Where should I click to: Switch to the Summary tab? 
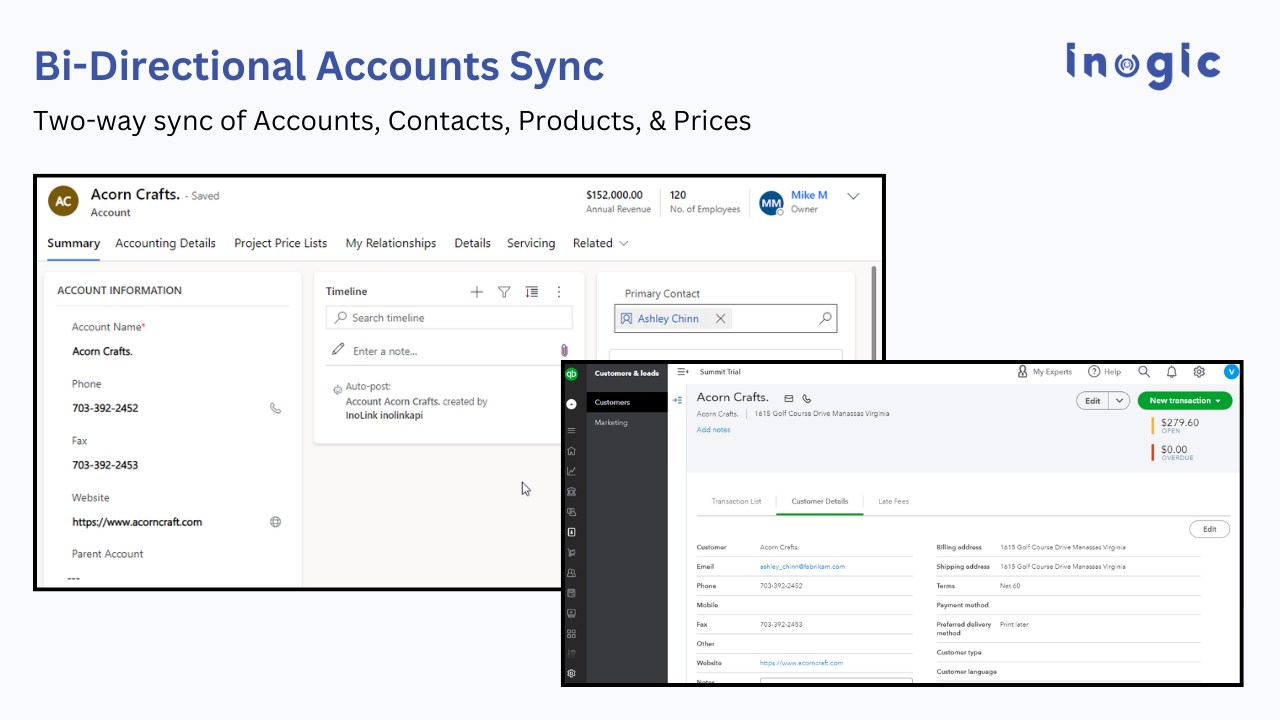73,243
